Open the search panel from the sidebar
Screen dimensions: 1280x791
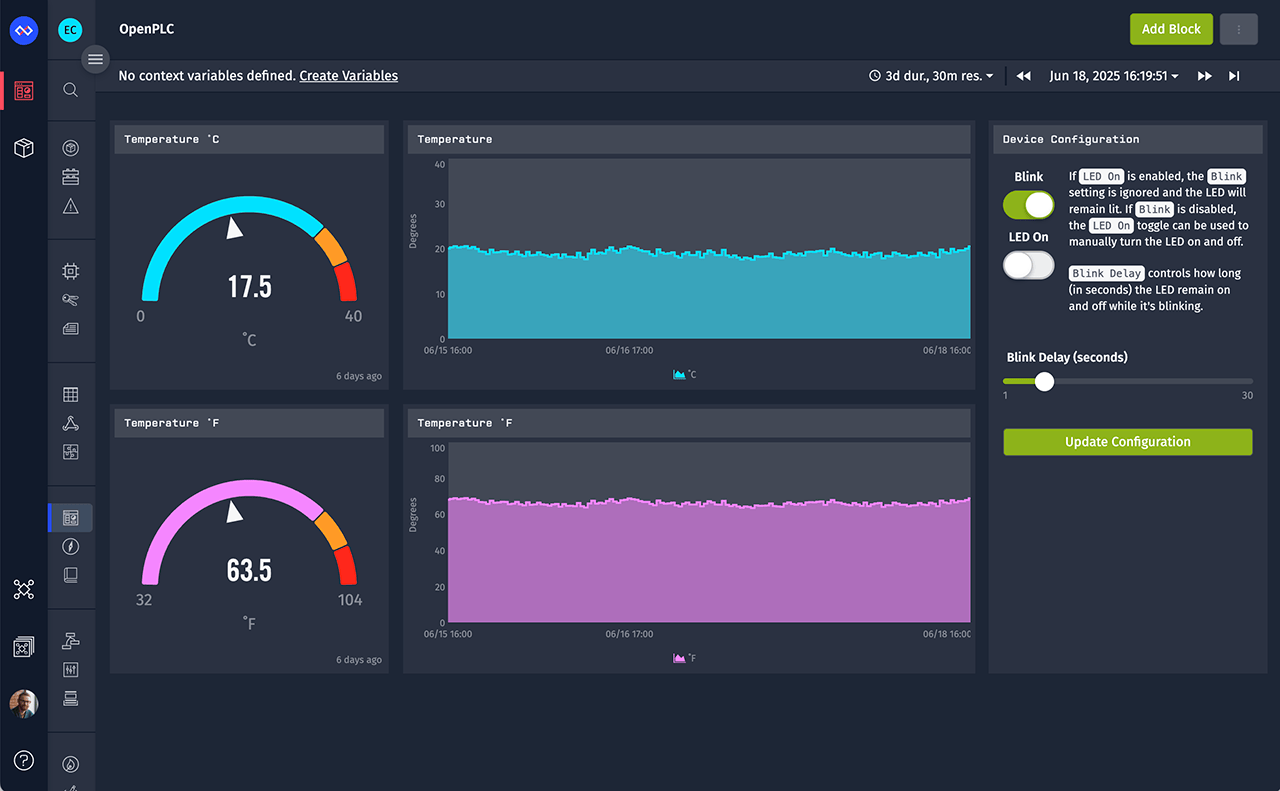point(70,89)
